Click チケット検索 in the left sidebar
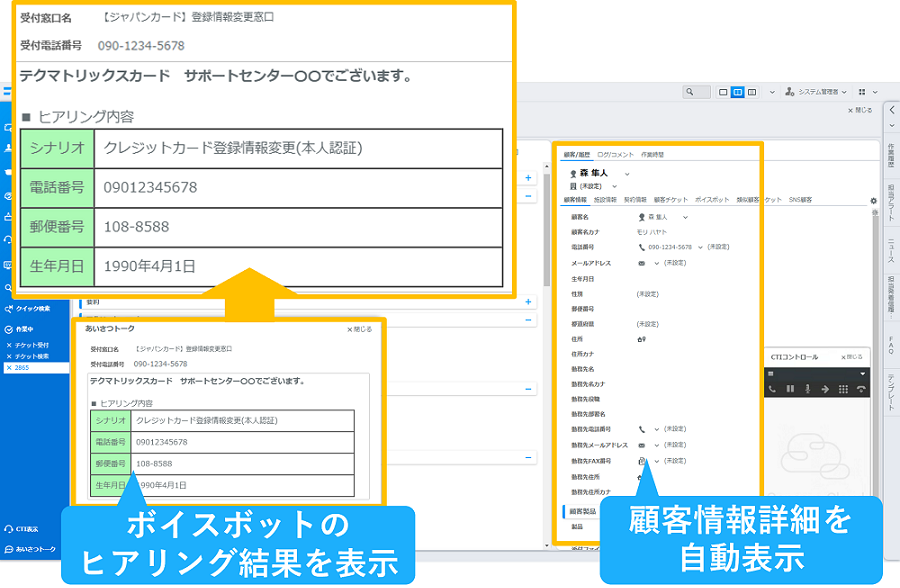Image resolution: width=900 pixels, height=588 pixels. [x=33, y=355]
